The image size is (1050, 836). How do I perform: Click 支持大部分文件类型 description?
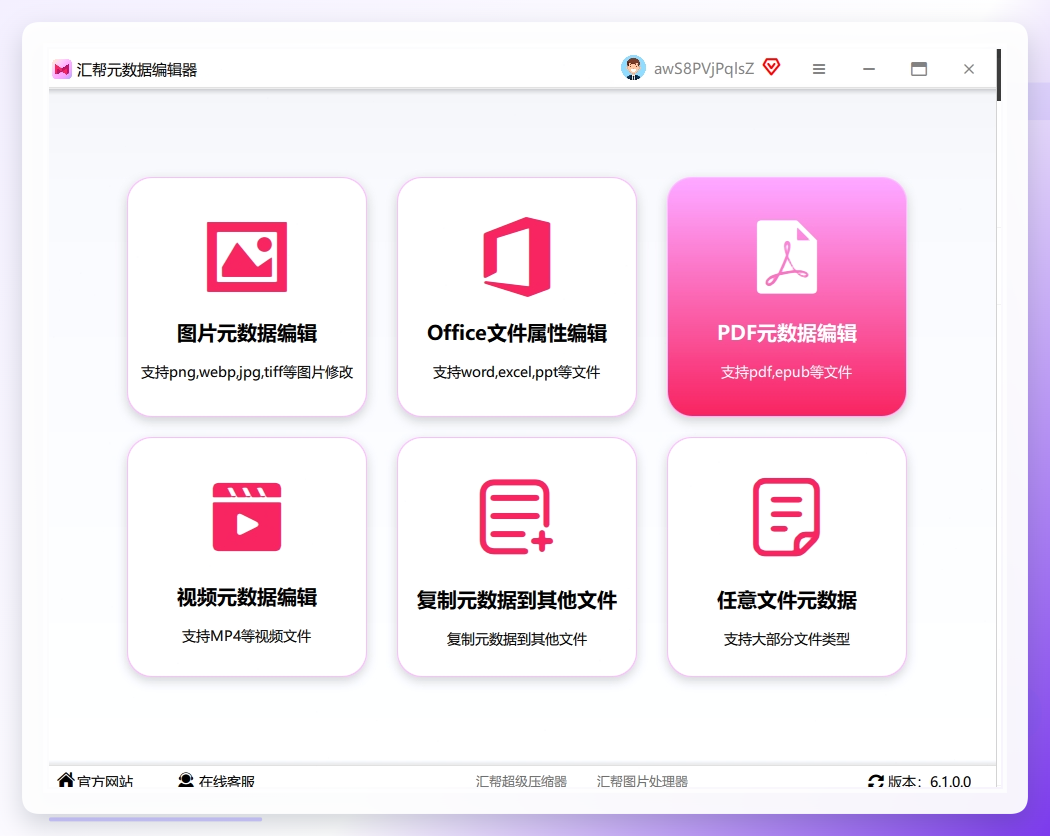click(786, 639)
